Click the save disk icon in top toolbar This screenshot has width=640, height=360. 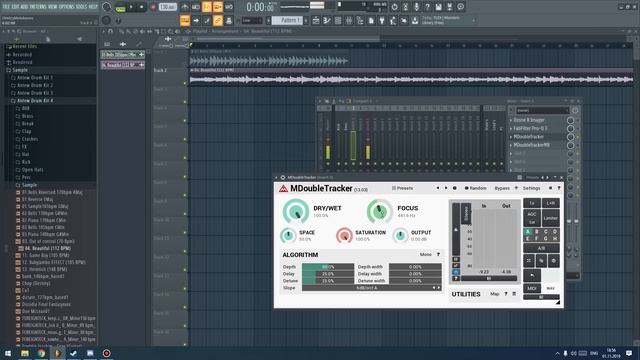click(x=438, y=7)
